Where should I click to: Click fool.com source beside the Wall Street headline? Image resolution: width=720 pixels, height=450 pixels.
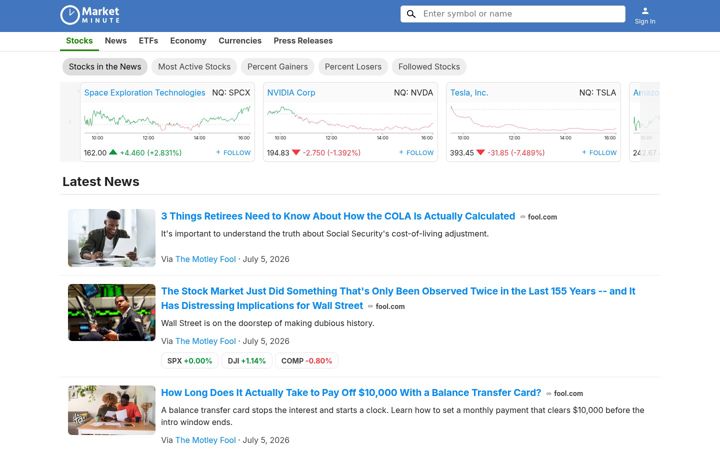click(390, 306)
